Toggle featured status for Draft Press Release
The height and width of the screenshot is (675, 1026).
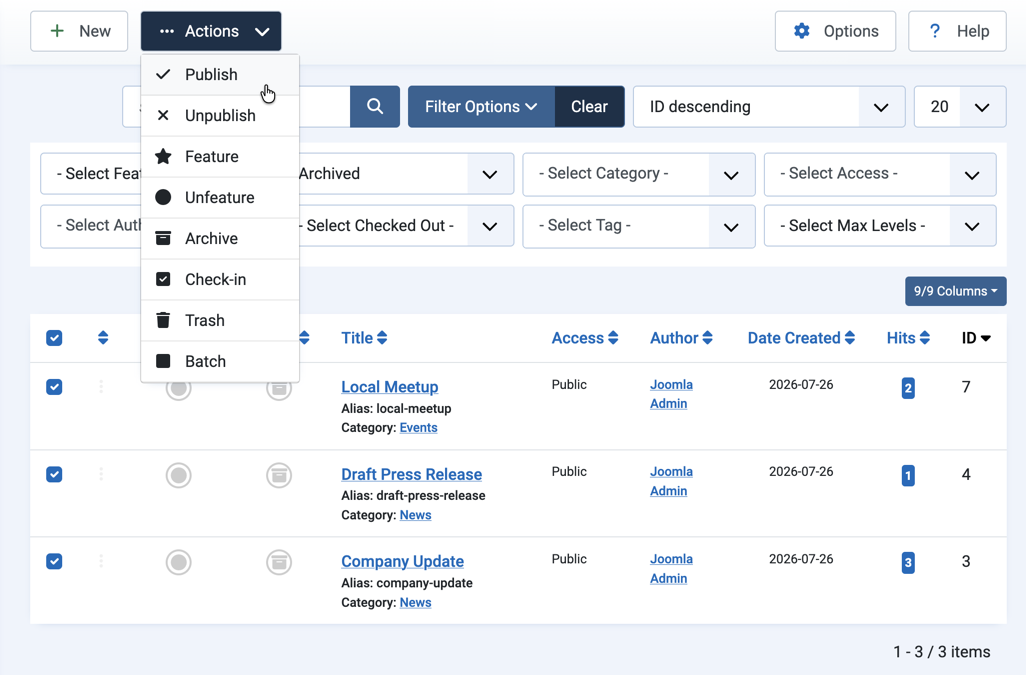pos(179,476)
